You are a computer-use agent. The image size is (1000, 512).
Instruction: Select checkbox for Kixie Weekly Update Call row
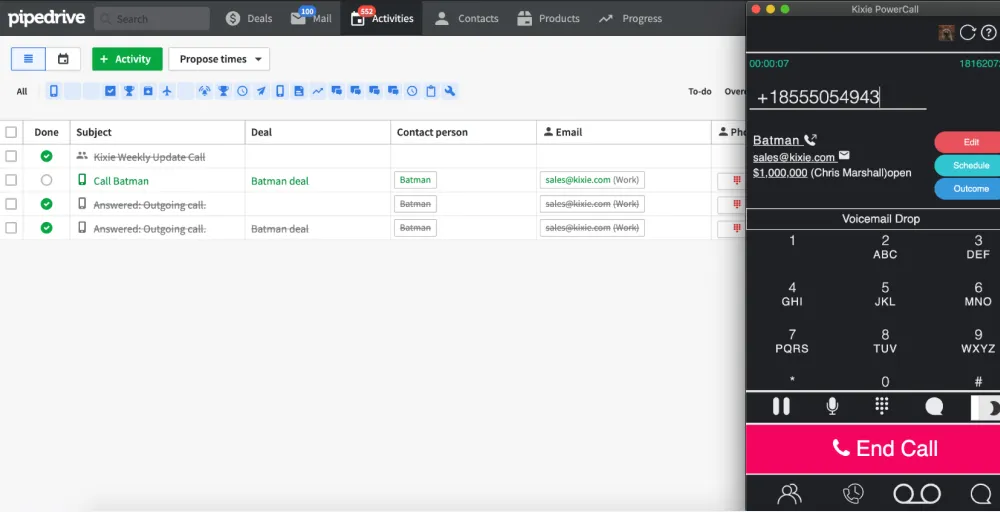click(11, 156)
